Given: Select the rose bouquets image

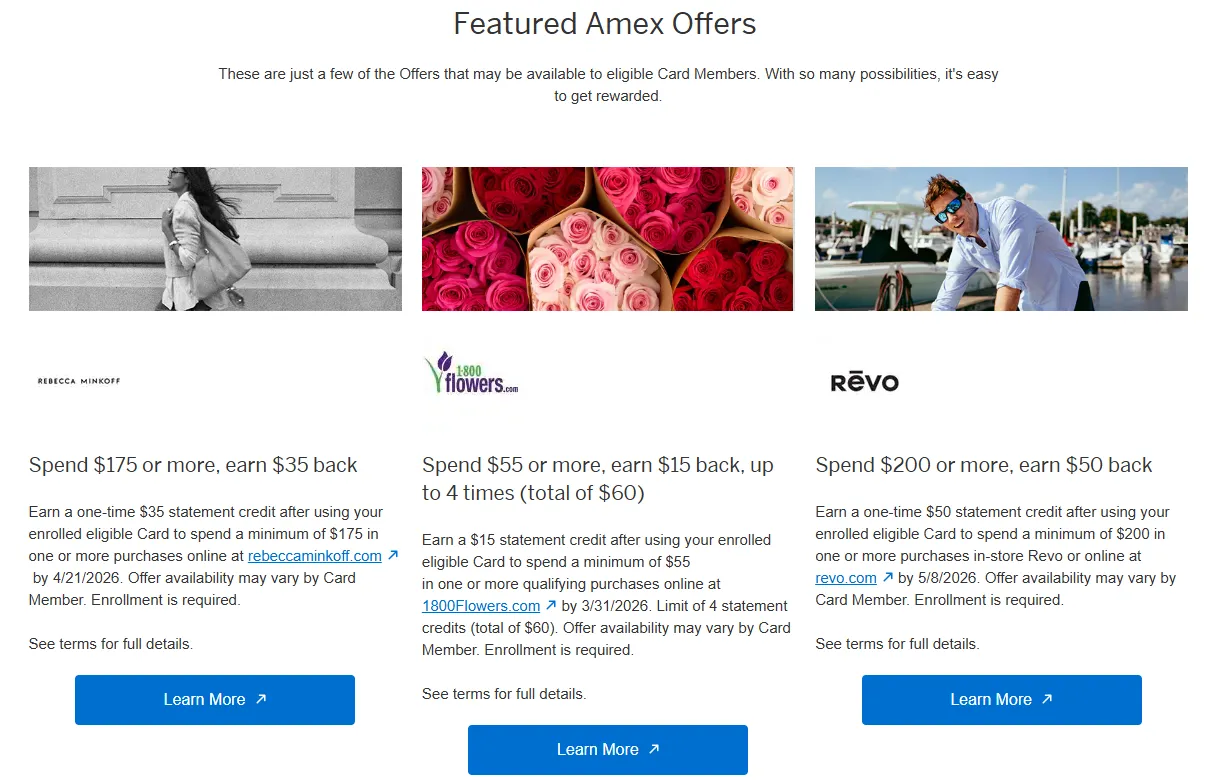Looking at the screenshot, I should tap(607, 239).
